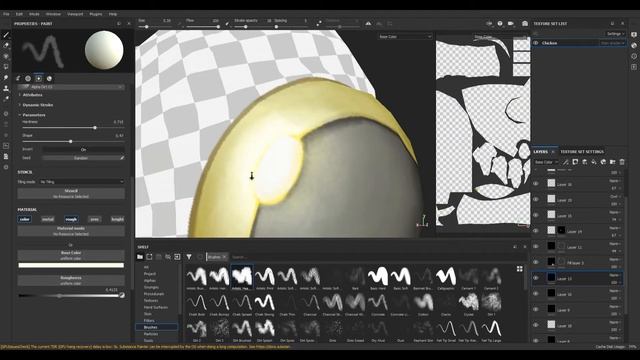640x360 pixels.
Task: Randomize the Seed with pencil icon
Action: tap(122, 158)
